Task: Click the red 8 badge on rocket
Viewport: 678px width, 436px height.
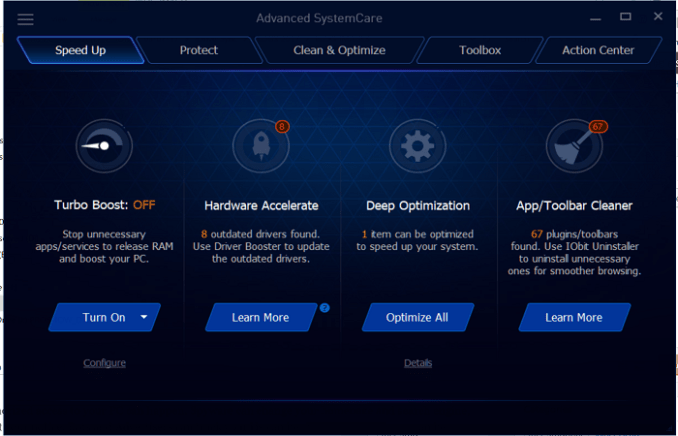Action: tap(282, 127)
